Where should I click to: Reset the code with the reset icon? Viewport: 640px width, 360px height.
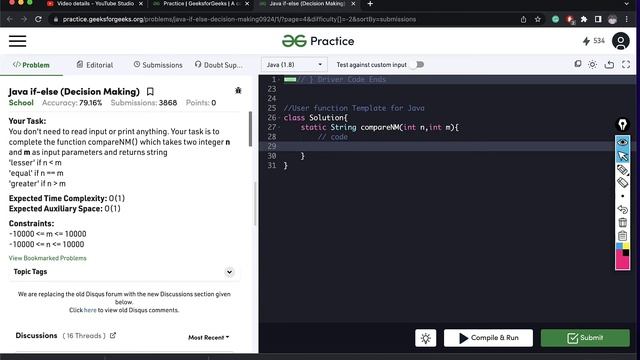[609, 64]
